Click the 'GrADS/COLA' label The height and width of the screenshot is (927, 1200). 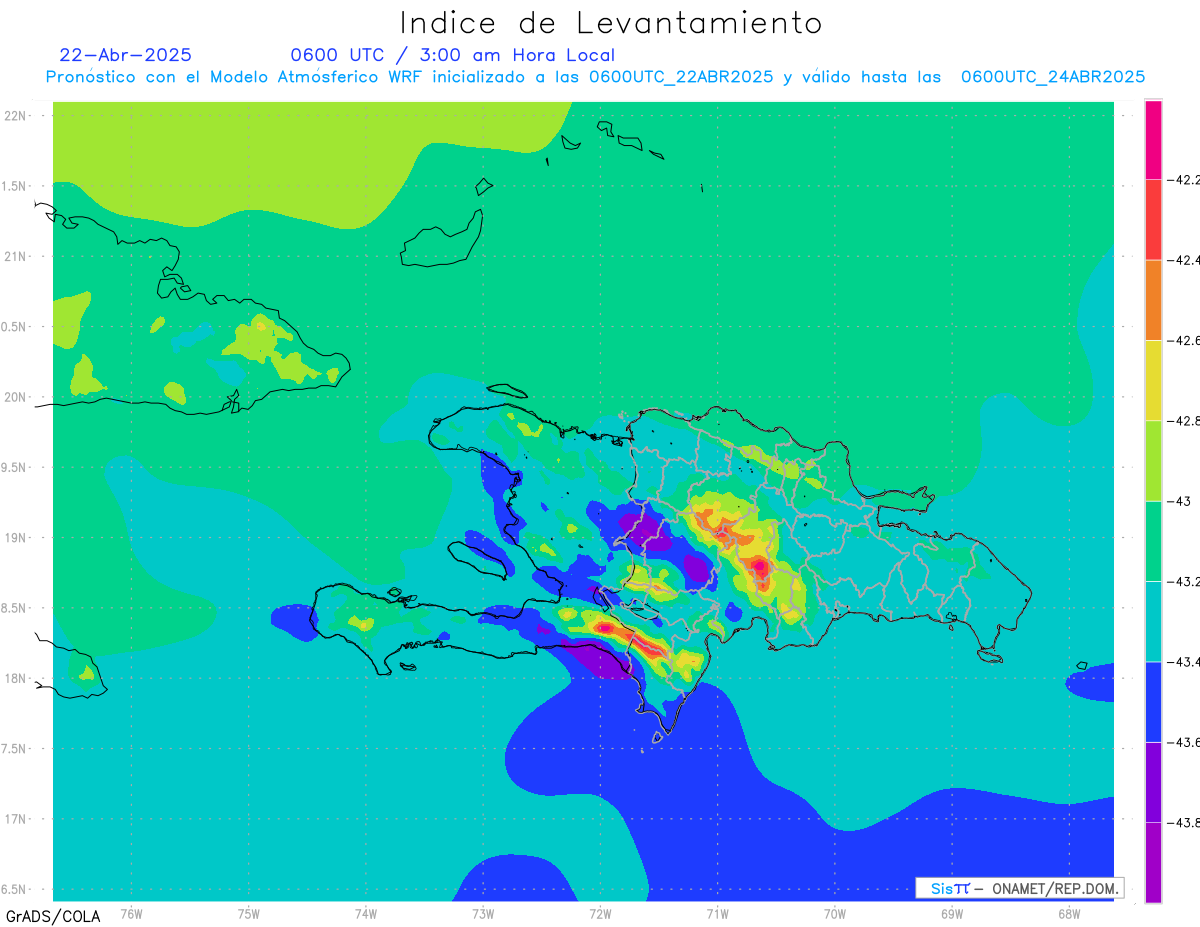[x=53, y=916]
